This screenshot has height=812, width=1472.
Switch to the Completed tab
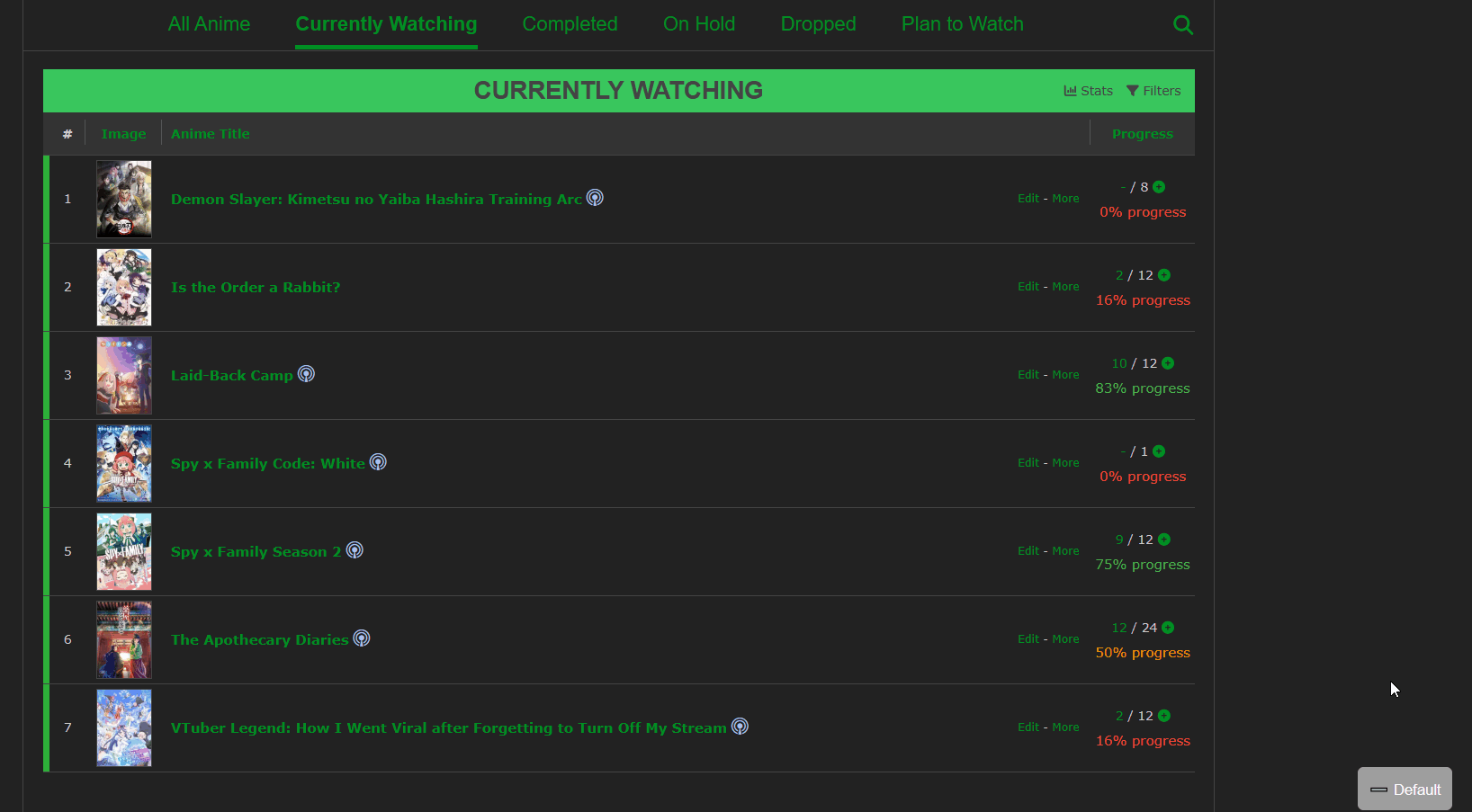pyautogui.click(x=570, y=24)
